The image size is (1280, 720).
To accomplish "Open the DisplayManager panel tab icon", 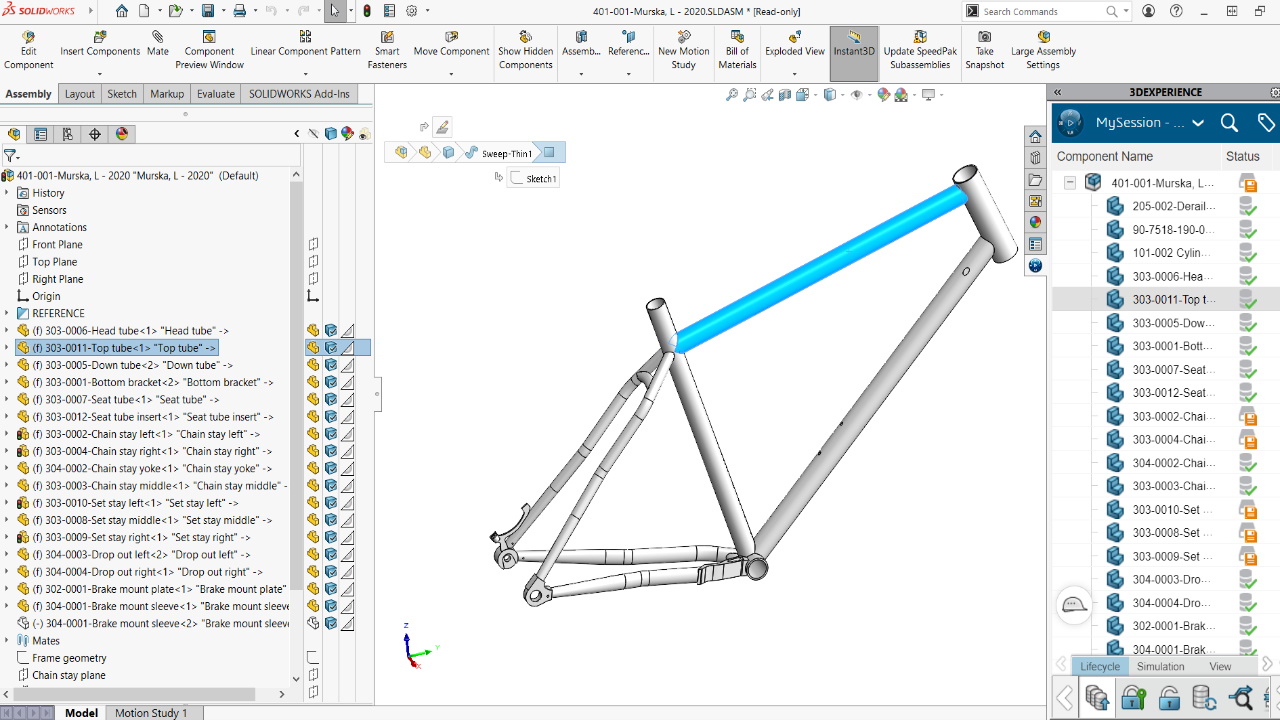I will point(122,134).
